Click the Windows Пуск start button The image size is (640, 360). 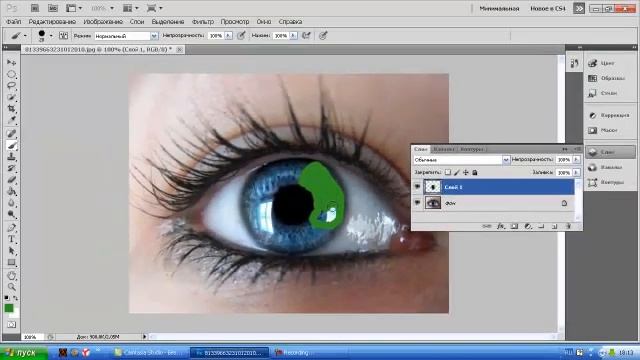tap(24, 352)
